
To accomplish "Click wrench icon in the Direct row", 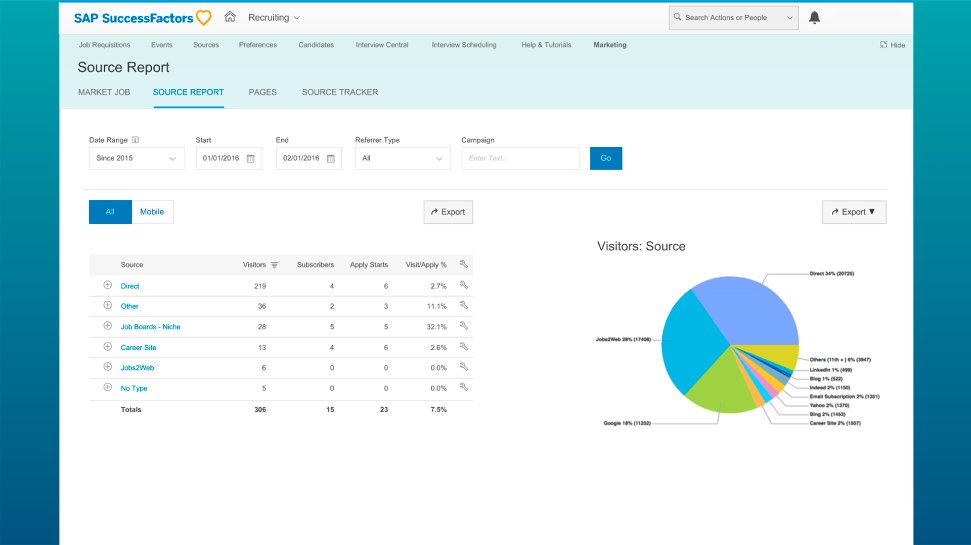I will pyautogui.click(x=464, y=286).
